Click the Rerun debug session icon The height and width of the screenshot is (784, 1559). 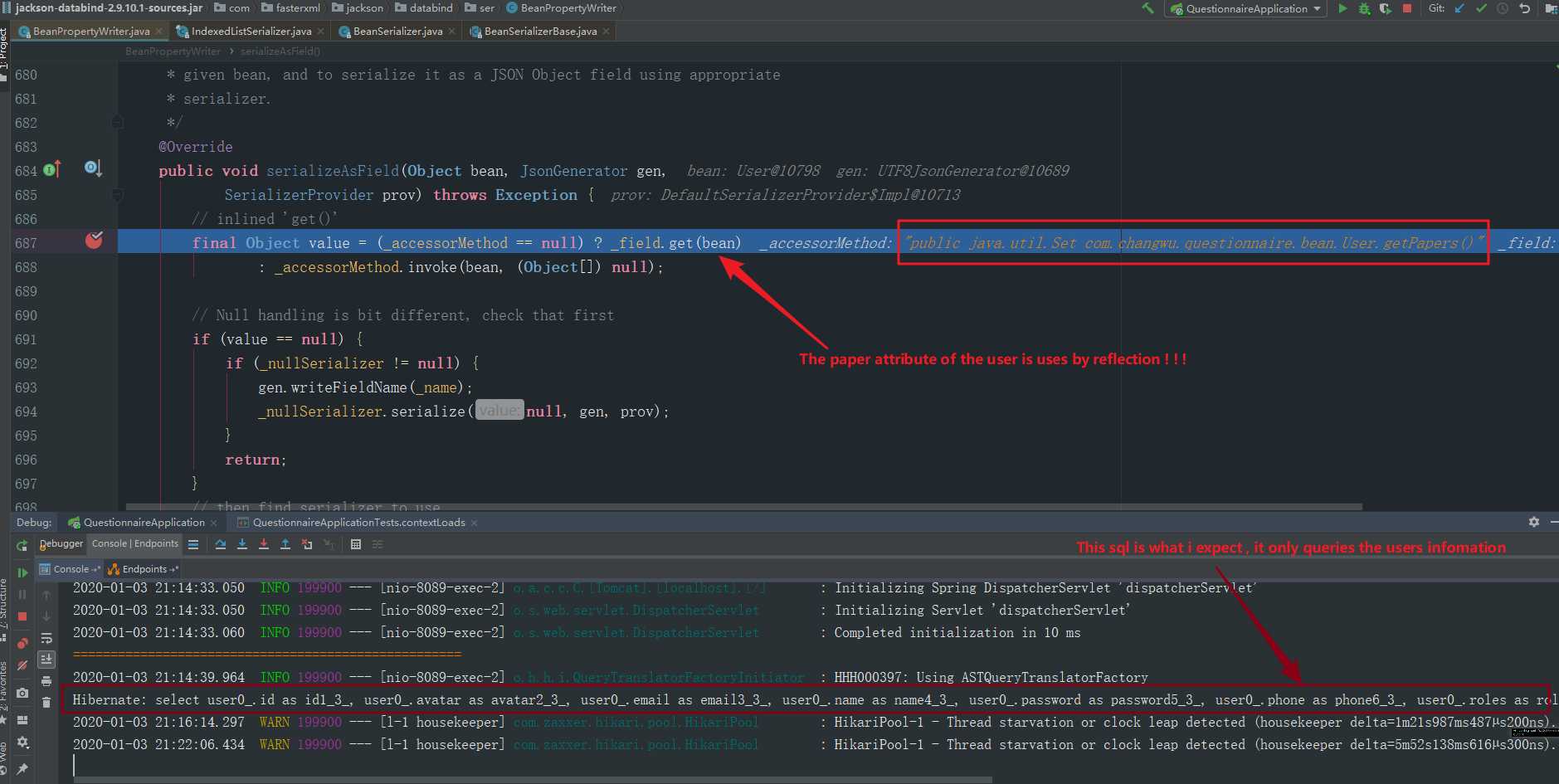(x=22, y=545)
